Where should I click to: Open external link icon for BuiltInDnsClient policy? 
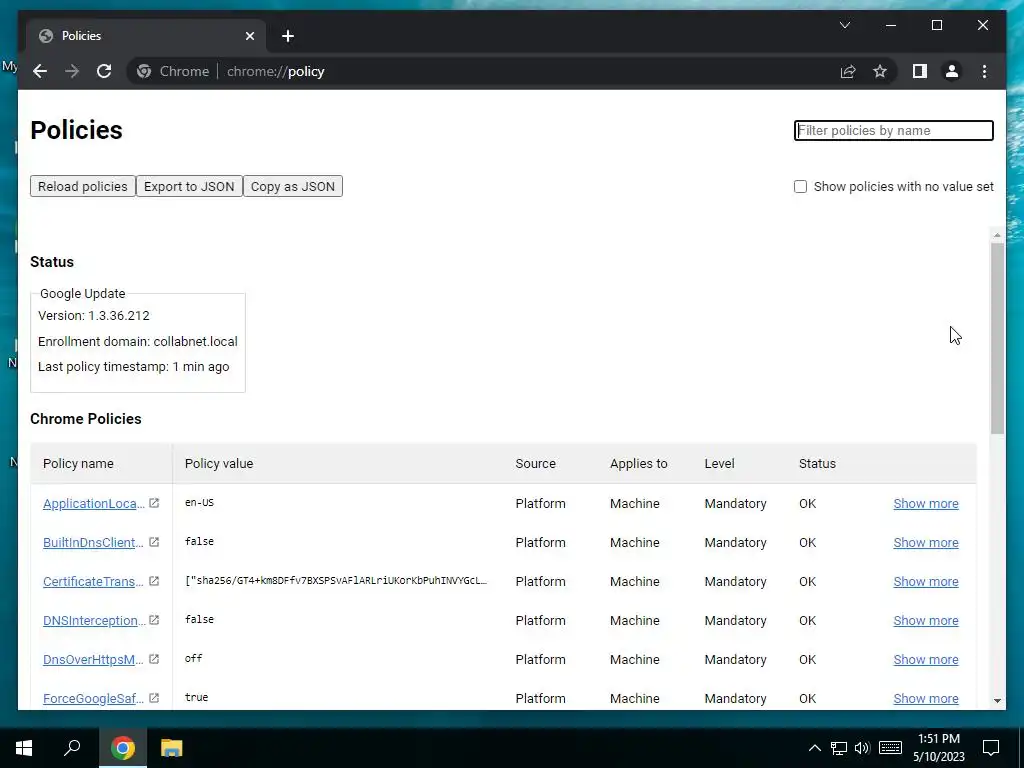click(154, 542)
